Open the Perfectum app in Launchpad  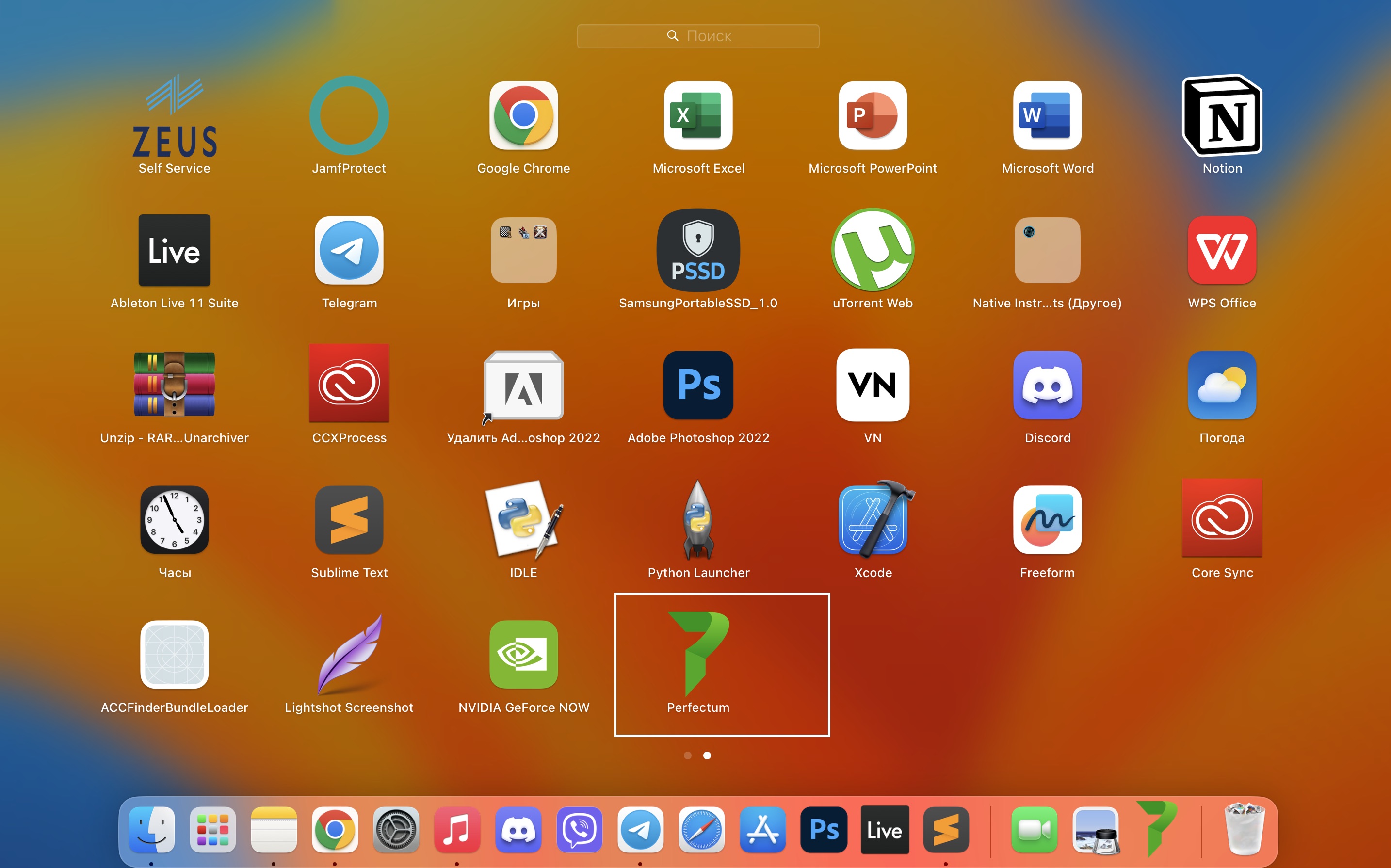pos(698,655)
